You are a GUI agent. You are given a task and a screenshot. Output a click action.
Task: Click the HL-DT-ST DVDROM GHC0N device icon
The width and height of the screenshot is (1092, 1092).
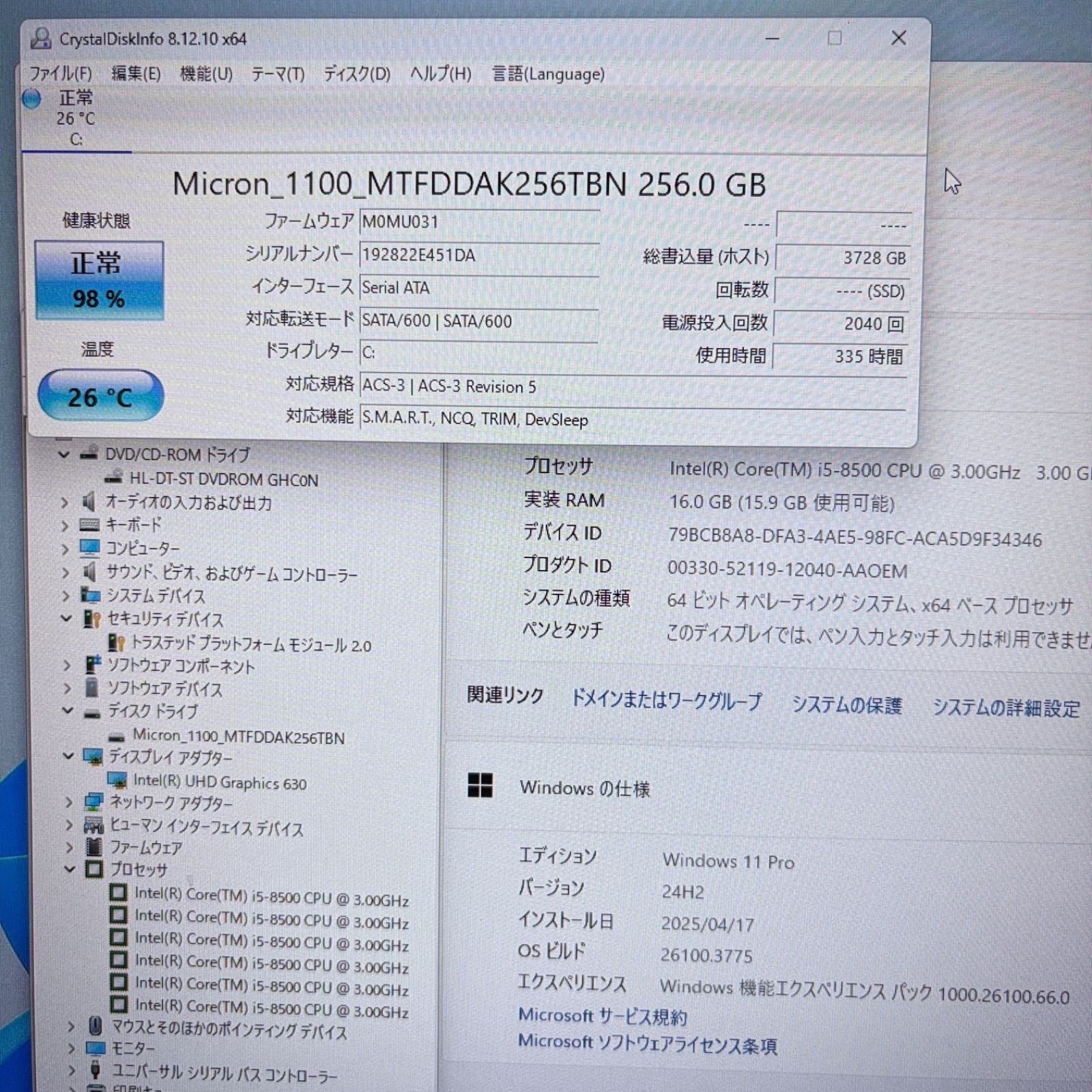pos(114,478)
